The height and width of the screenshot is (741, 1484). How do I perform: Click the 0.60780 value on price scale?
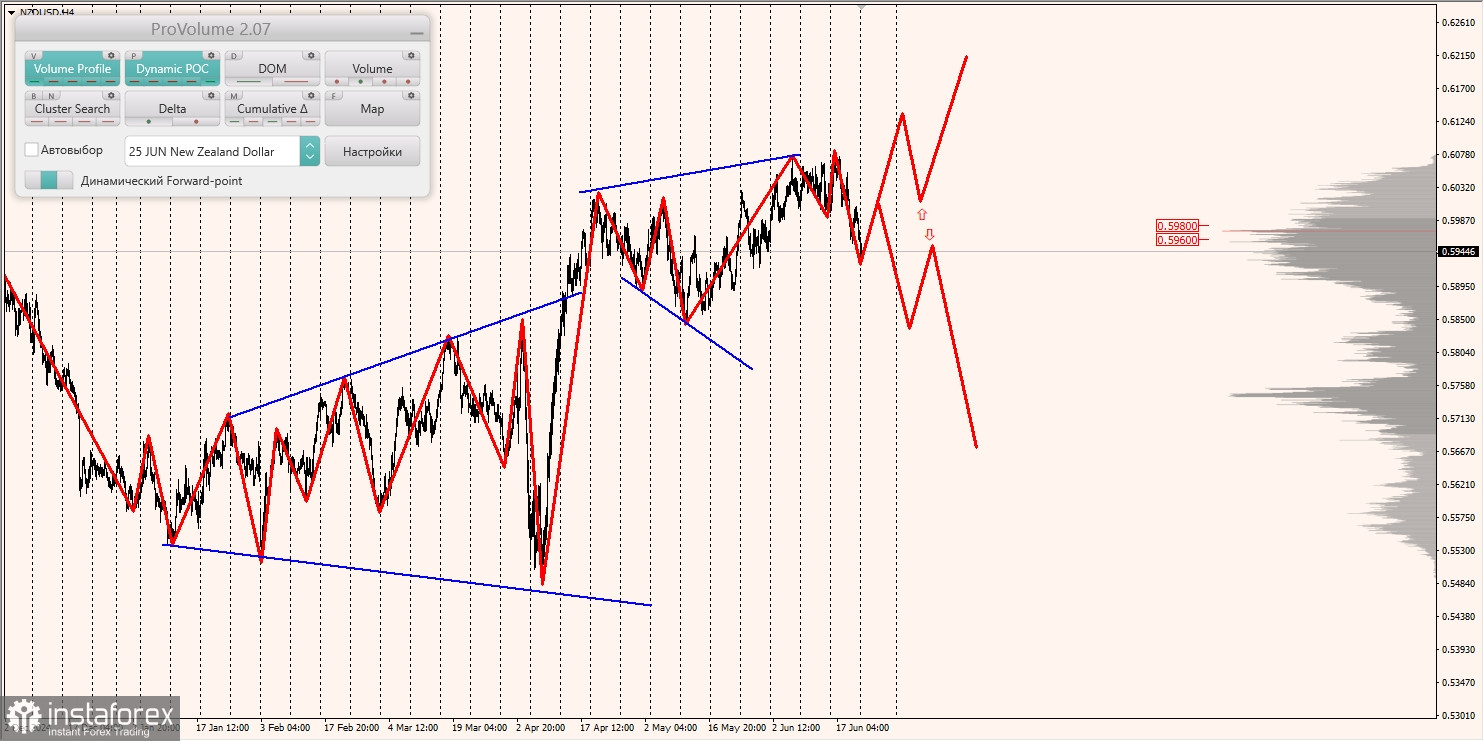tap(1458, 154)
